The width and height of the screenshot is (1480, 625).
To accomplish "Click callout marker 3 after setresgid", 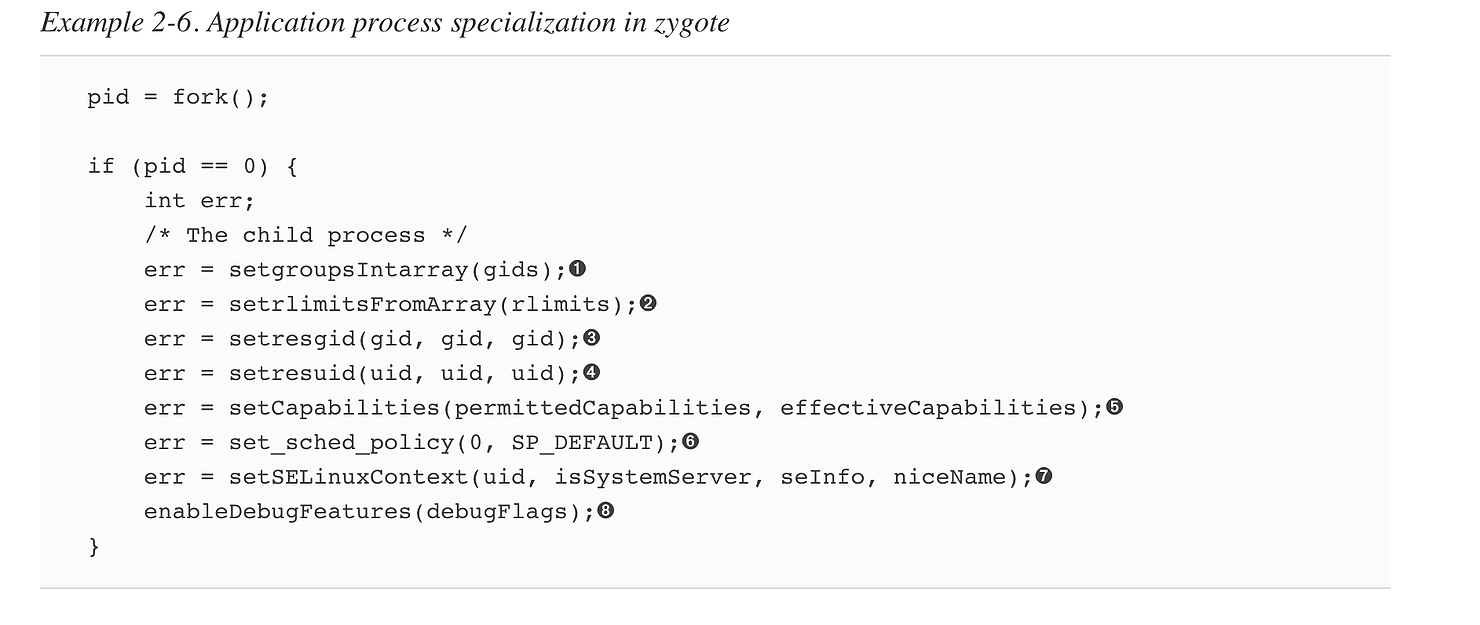I will tap(591, 338).
